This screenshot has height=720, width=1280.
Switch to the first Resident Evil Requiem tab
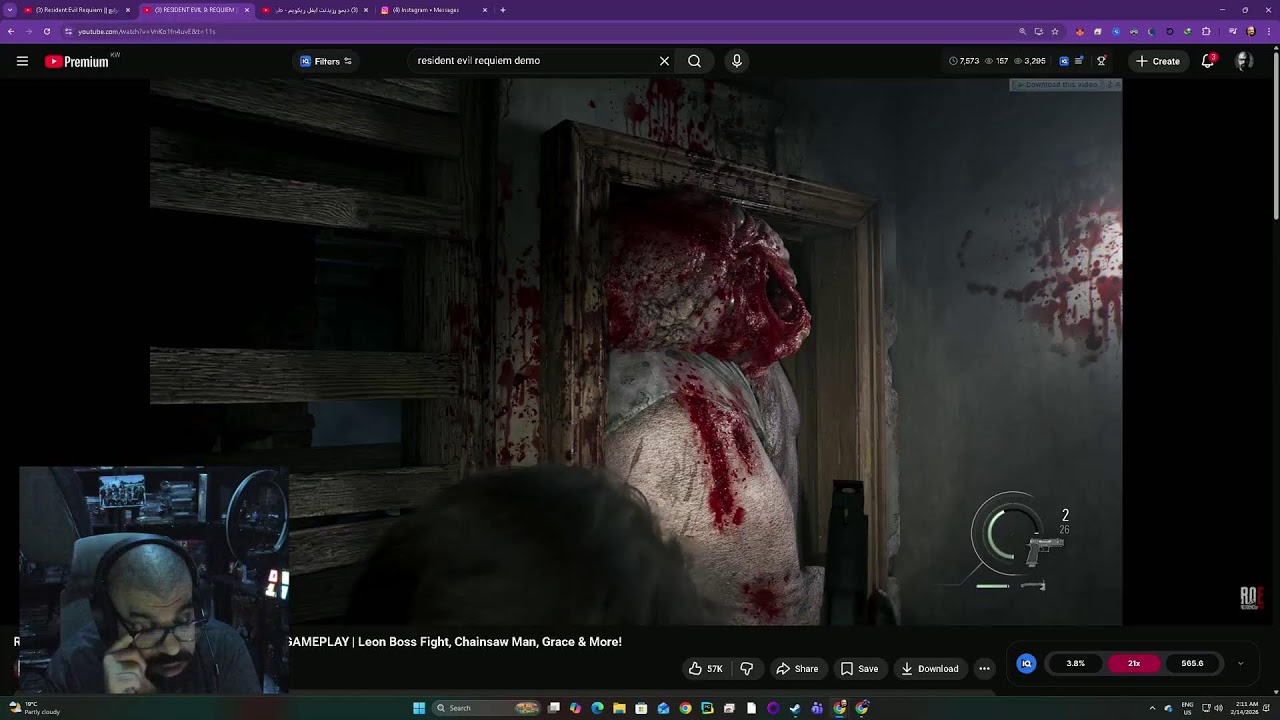click(78, 10)
